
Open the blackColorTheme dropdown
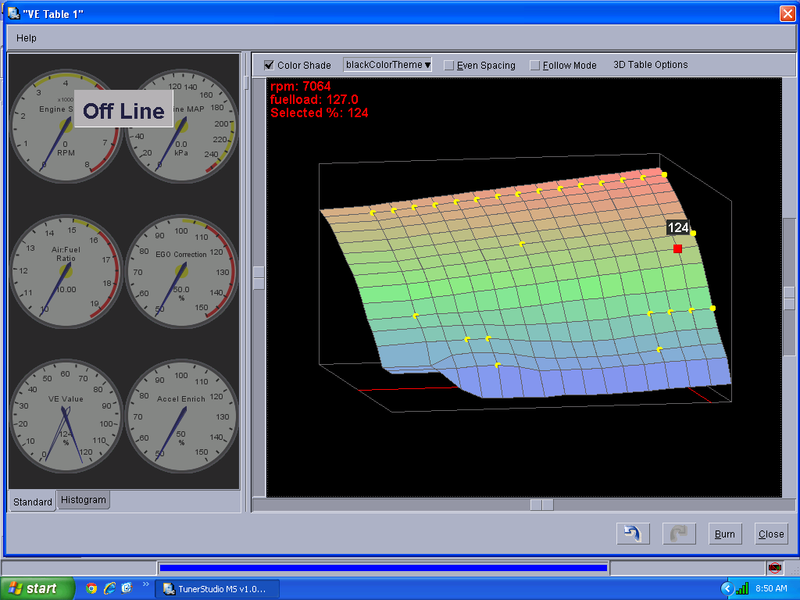(x=388, y=65)
